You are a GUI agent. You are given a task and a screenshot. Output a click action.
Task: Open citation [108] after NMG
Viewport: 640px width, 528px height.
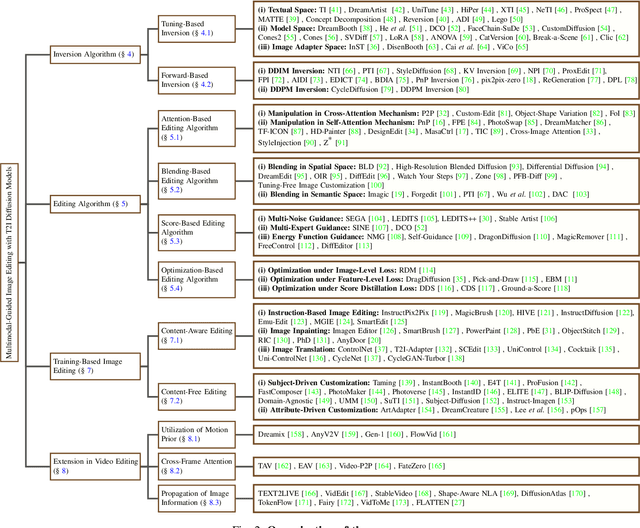click(396, 237)
